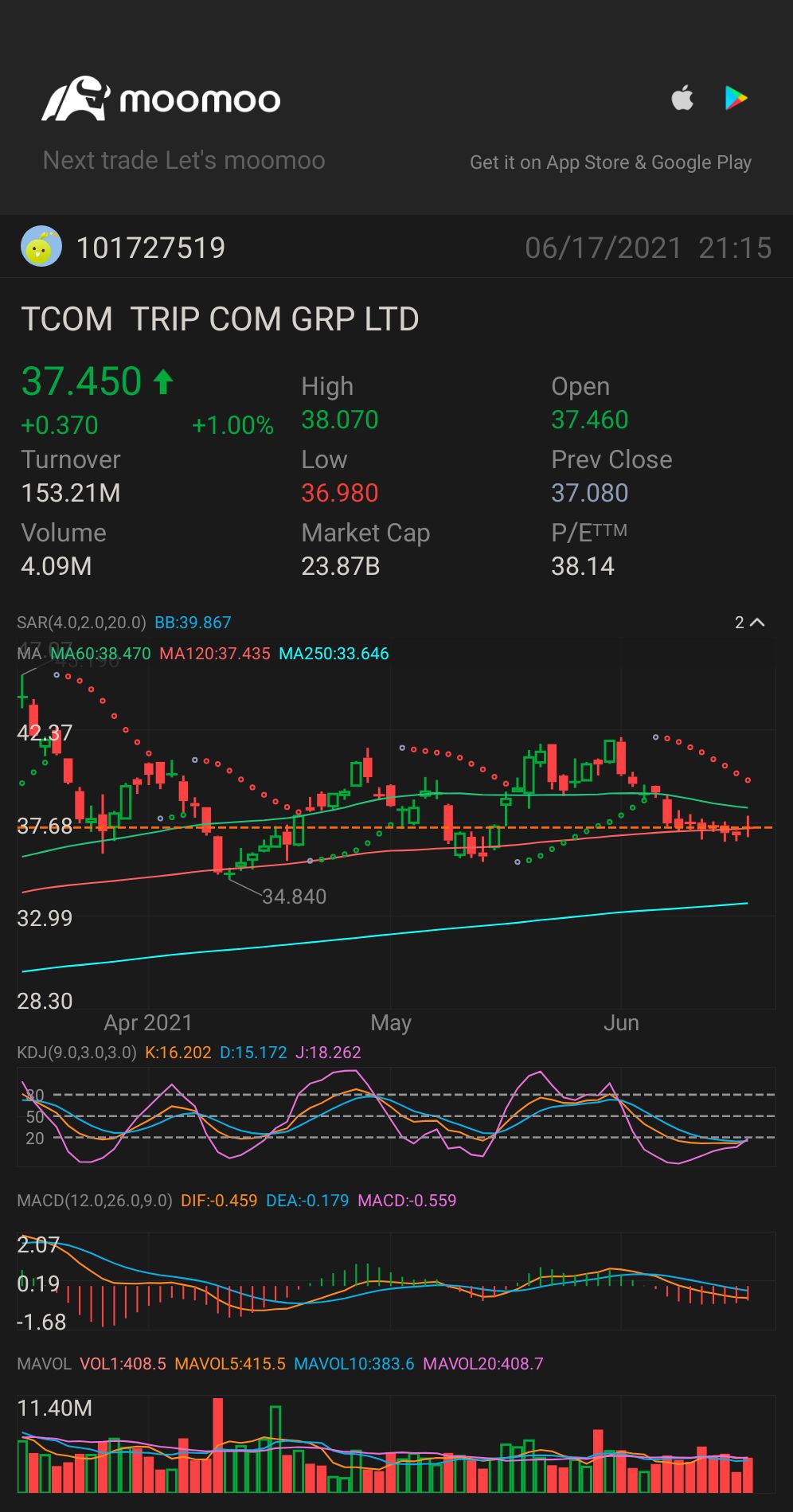Tap the Jun axis label
This screenshot has height=1512, width=793.
click(x=621, y=1022)
